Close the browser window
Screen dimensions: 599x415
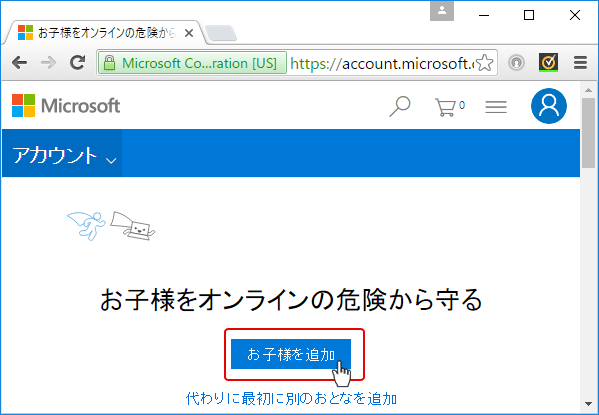tap(575, 15)
